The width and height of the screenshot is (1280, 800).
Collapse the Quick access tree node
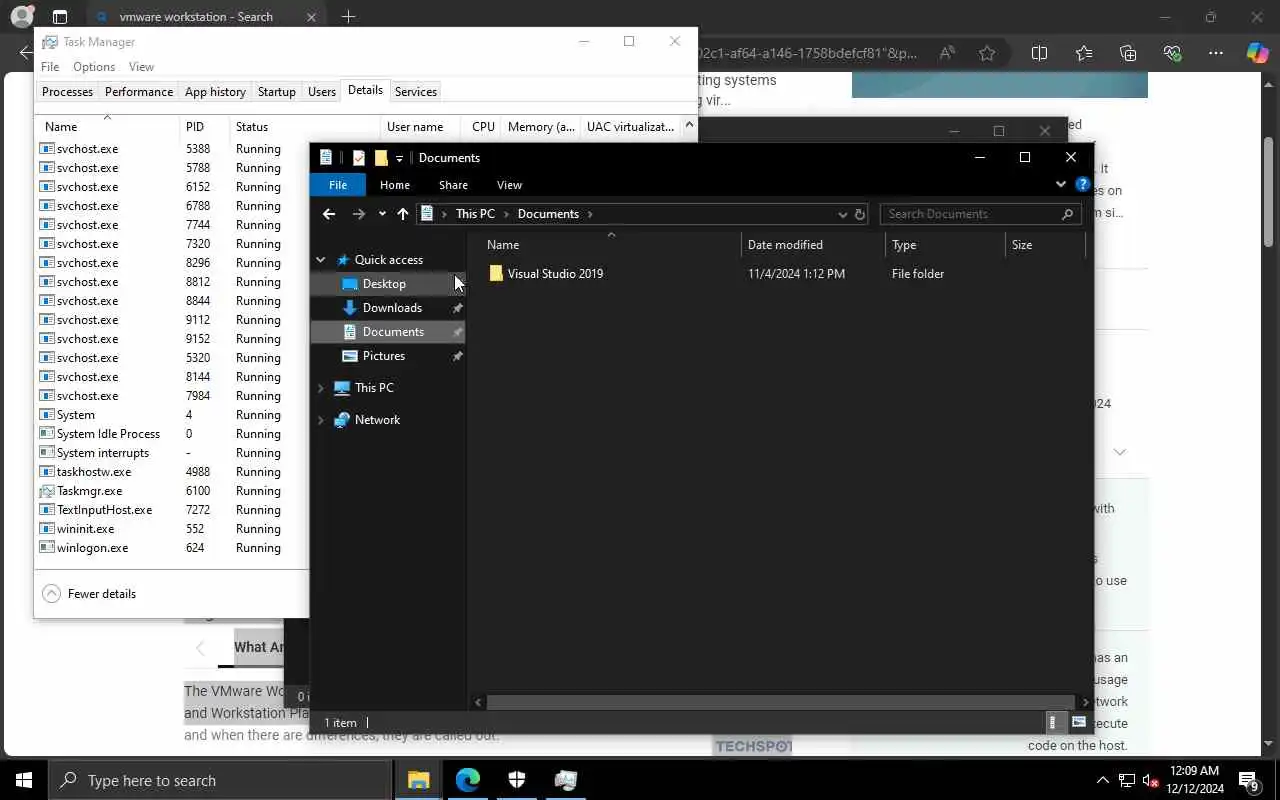pos(321,260)
